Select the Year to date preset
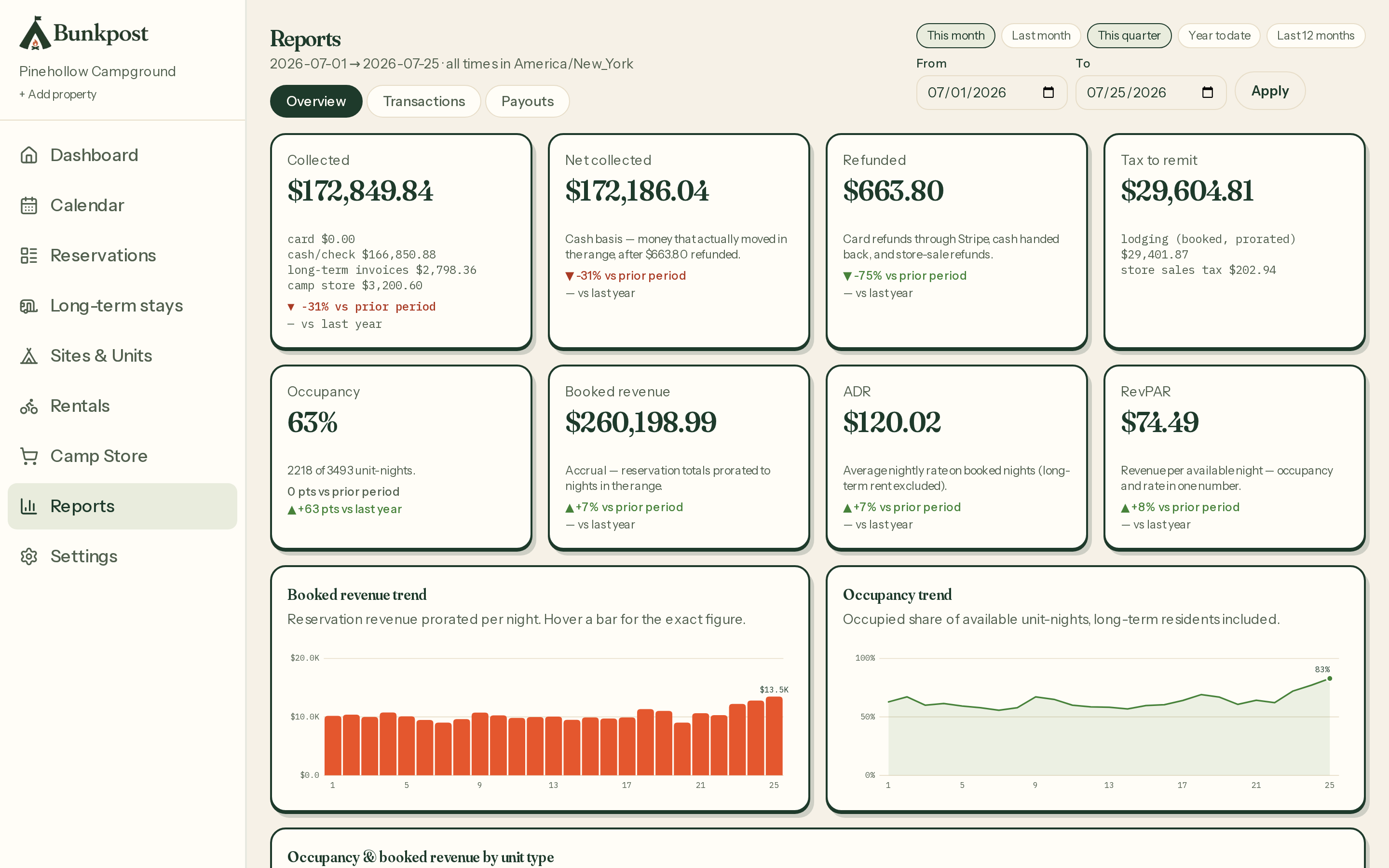Screen dimensions: 1389x868 tap(1219, 36)
